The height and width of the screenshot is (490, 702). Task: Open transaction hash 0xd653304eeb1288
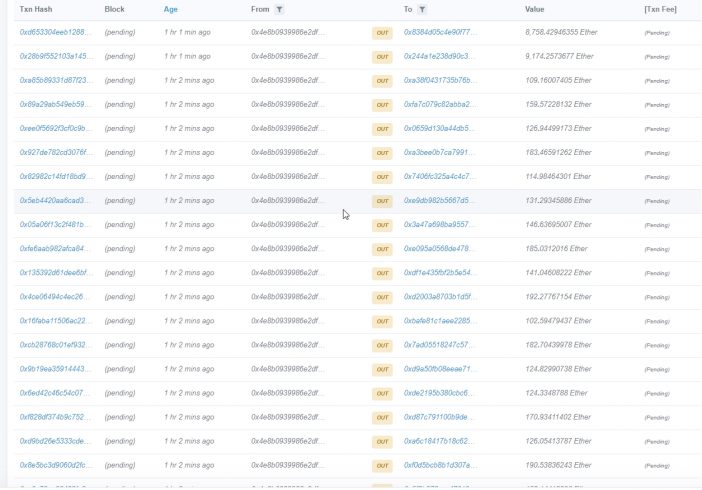click(x=55, y=32)
